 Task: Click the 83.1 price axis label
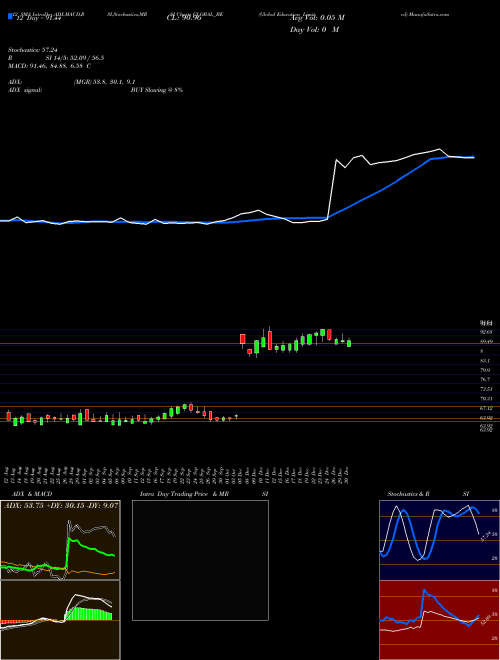click(x=485, y=360)
